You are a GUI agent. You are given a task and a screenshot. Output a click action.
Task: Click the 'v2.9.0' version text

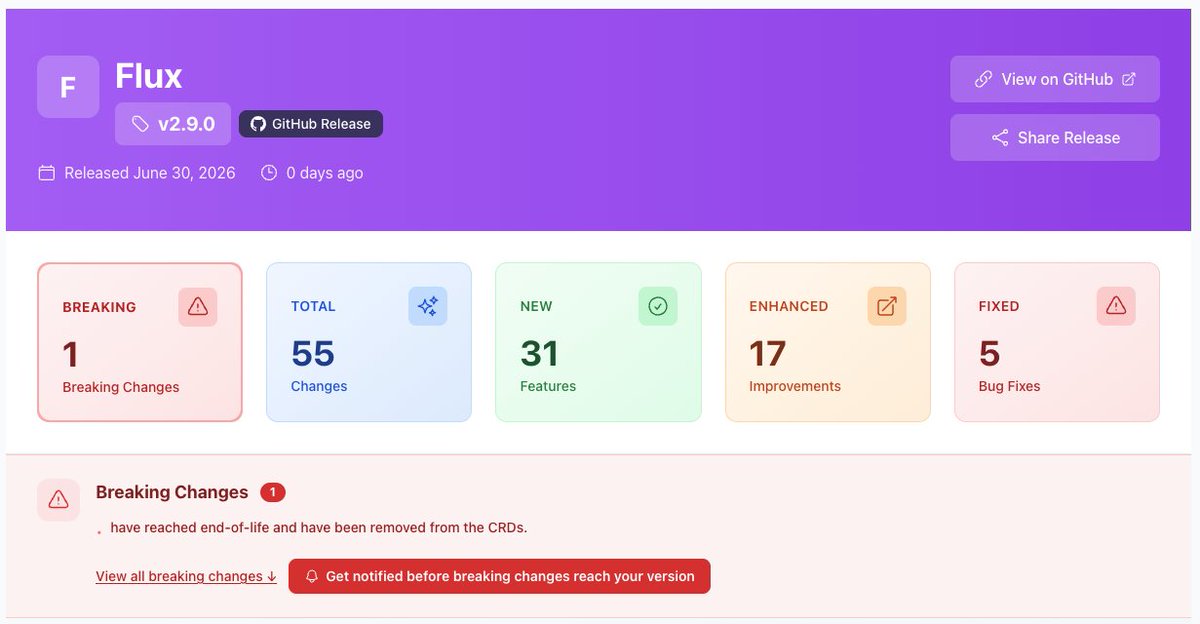coord(186,124)
